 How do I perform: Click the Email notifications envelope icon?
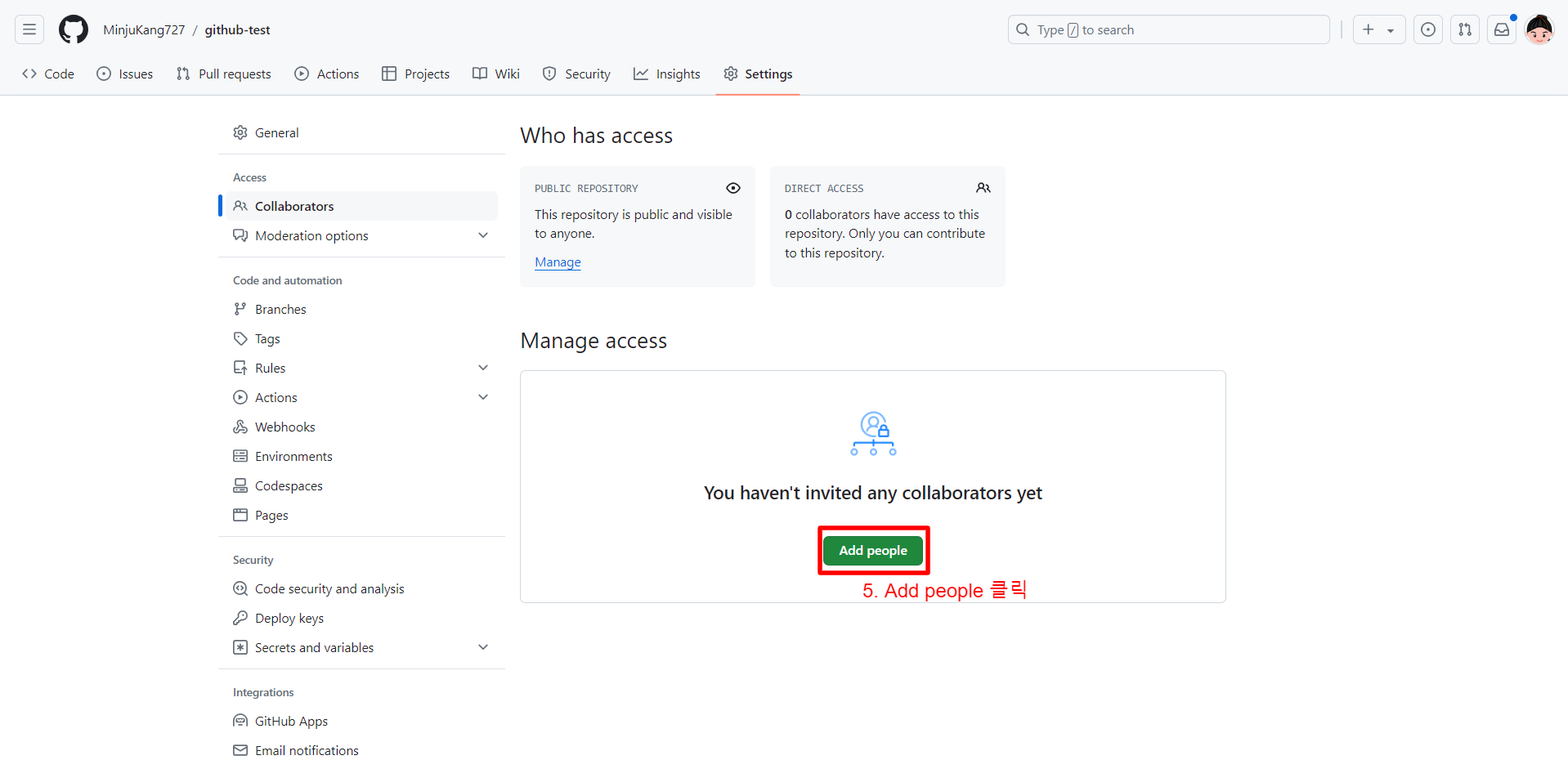(240, 750)
